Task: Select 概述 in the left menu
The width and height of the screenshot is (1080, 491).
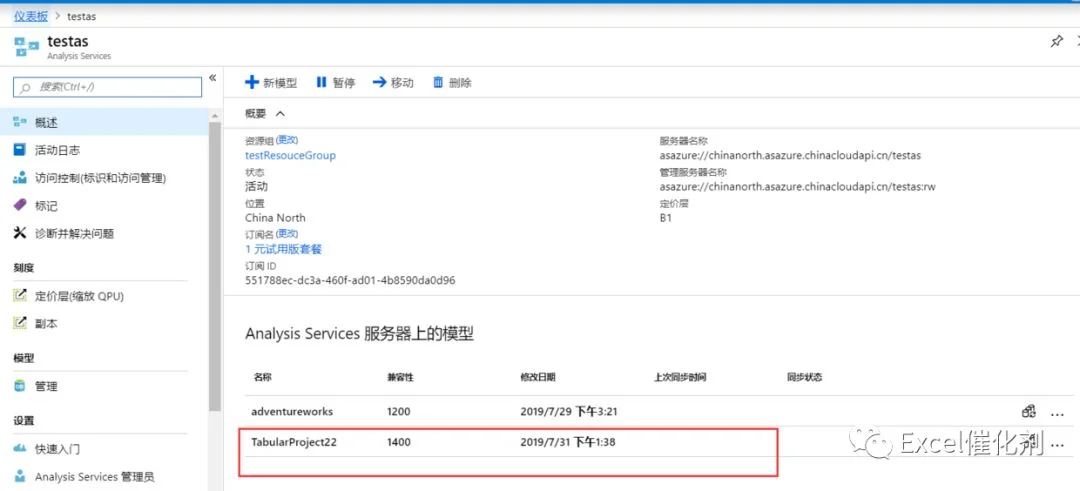Action: pyautogui.click(x=104, y=123)
